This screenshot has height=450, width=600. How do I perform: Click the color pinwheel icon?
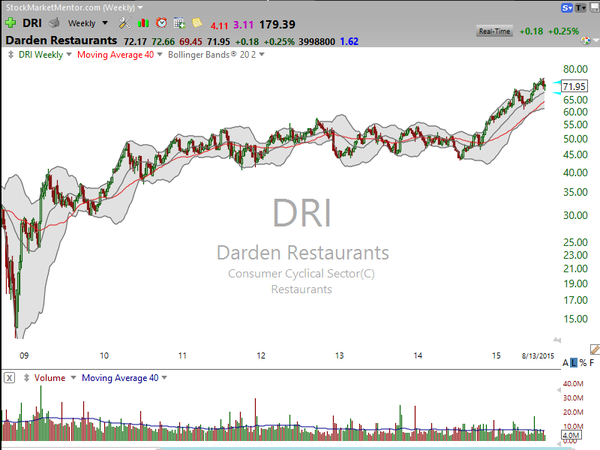tap(585, 40)
